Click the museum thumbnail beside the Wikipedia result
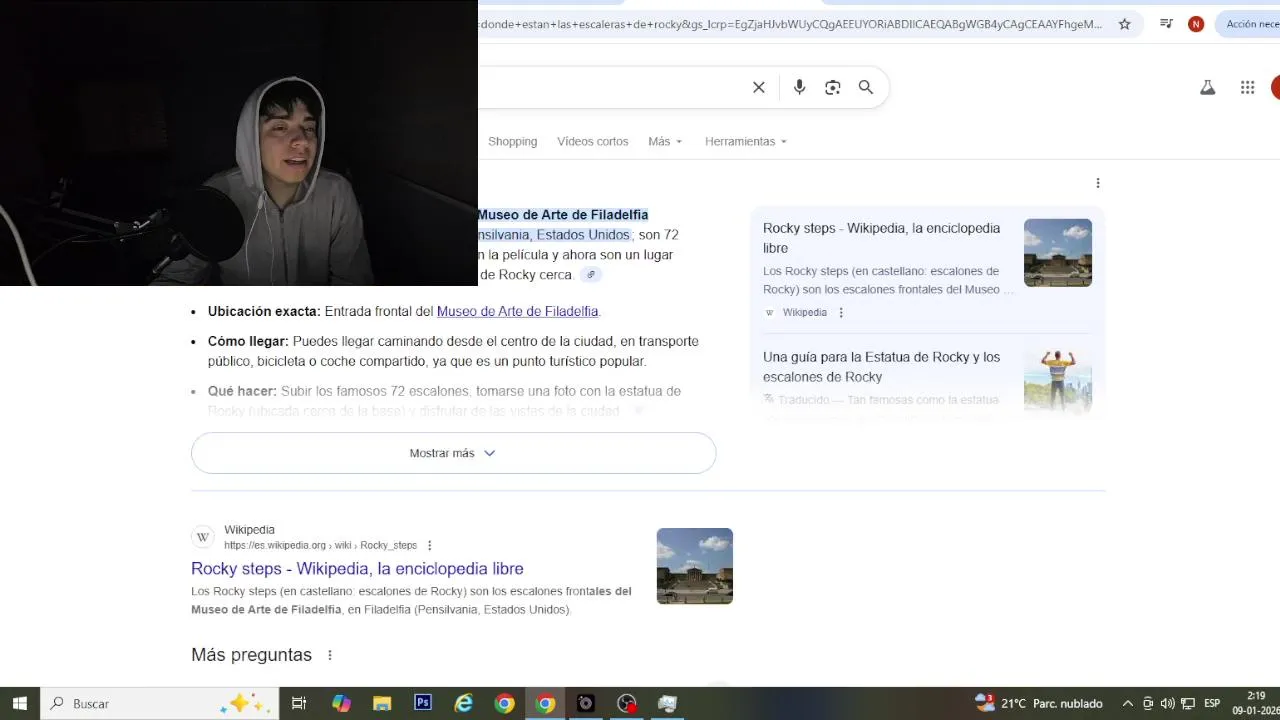The height and width of the screenshot is (720, 1280). coord(695,566)
